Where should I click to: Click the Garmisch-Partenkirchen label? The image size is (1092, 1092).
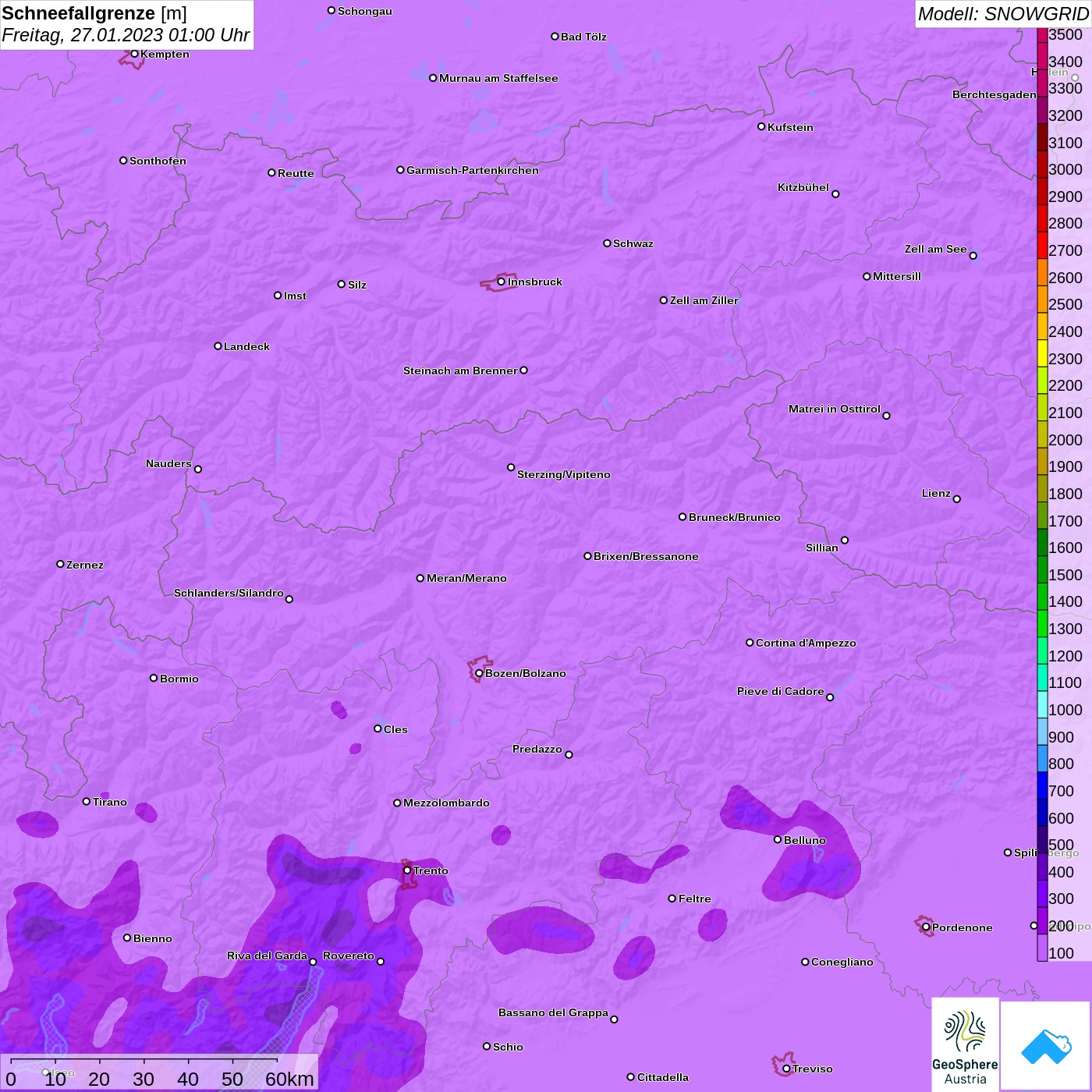click(x=473, y=170)
